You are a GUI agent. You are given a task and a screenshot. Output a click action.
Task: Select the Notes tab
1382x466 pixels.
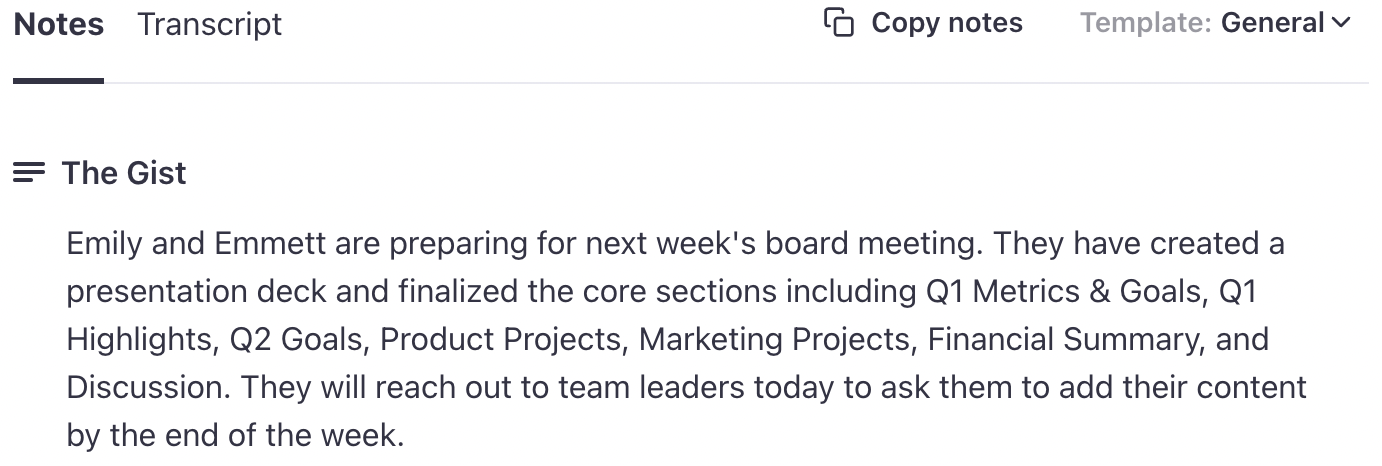pyautogui.click(x=59, y=24)
